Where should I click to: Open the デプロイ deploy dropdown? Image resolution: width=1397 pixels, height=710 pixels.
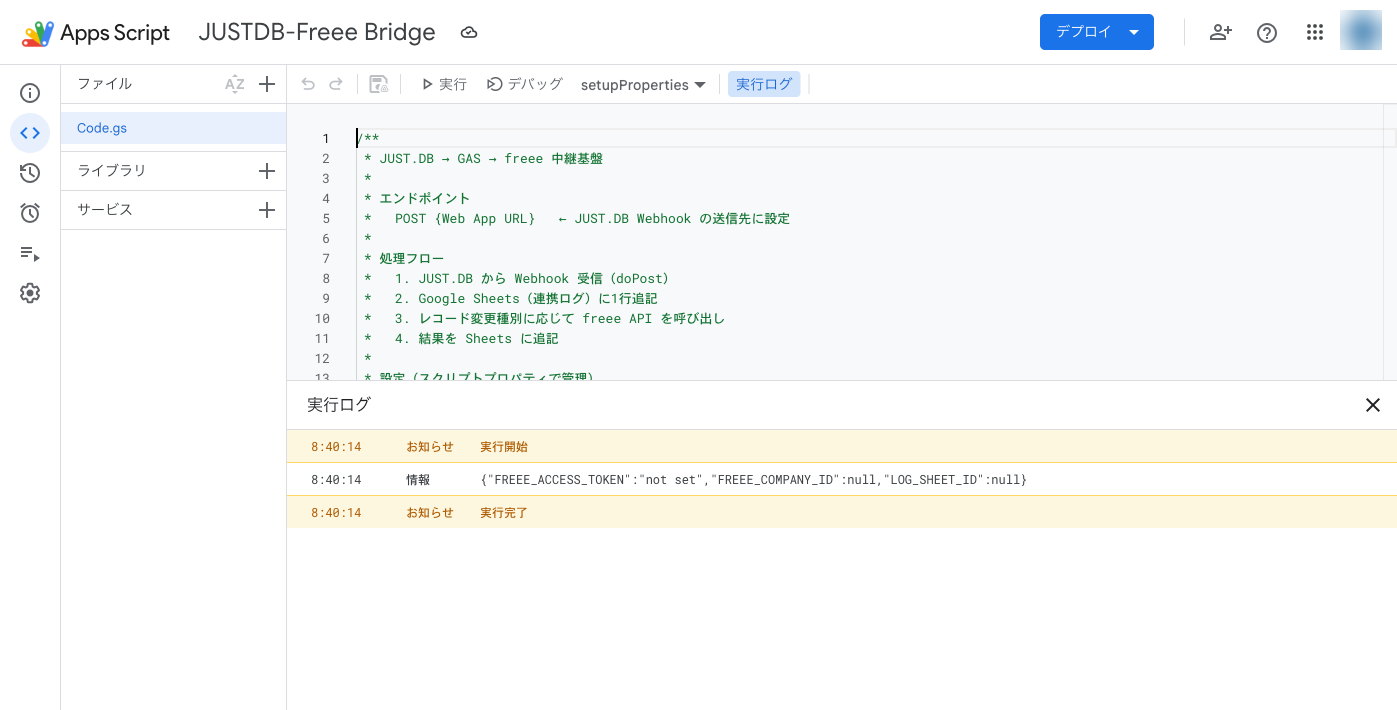[x=1097, y=32]
